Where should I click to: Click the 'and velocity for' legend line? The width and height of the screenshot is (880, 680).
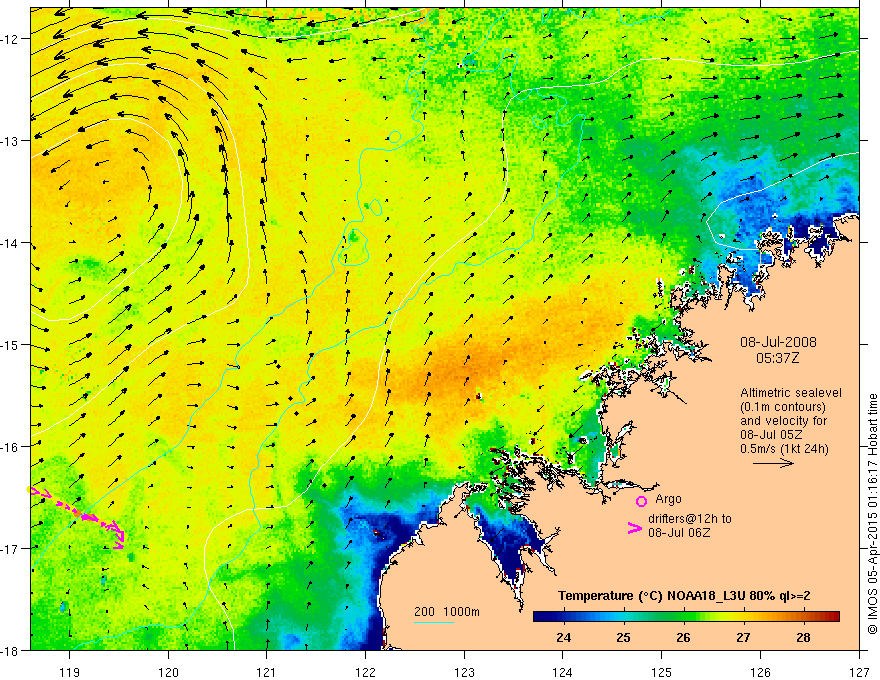pos(783,421)
